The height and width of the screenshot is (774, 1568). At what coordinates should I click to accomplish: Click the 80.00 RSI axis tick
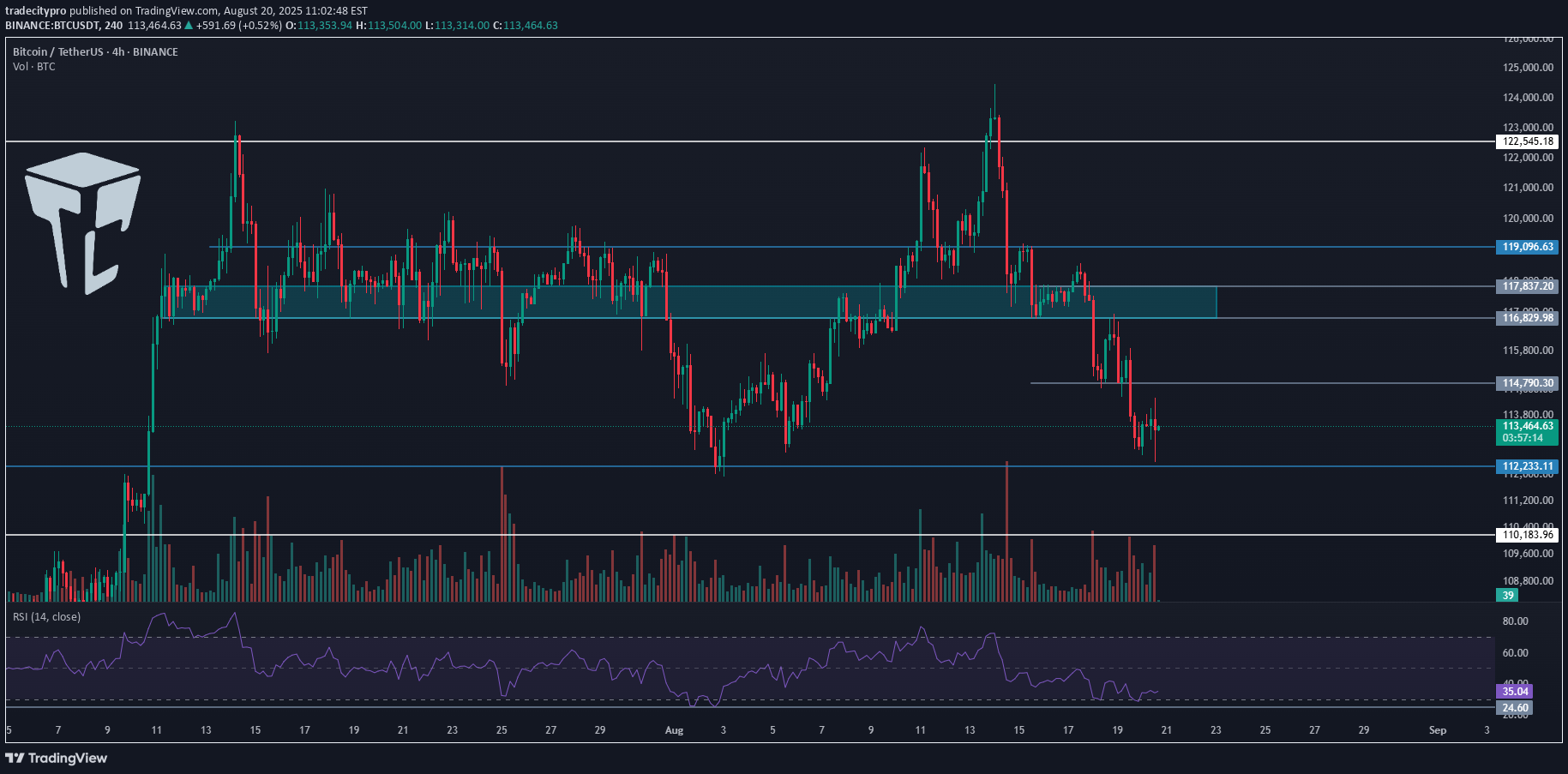1516,621
